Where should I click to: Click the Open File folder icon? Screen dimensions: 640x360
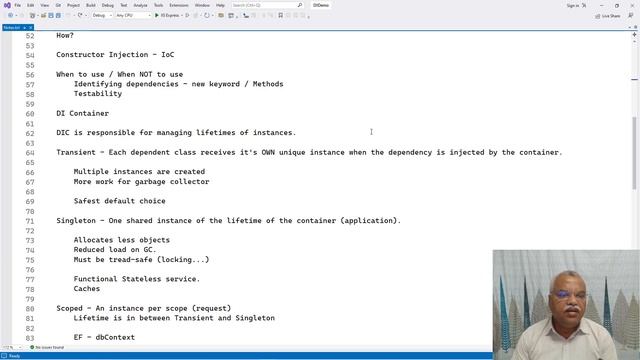click(x=43, y=15)
